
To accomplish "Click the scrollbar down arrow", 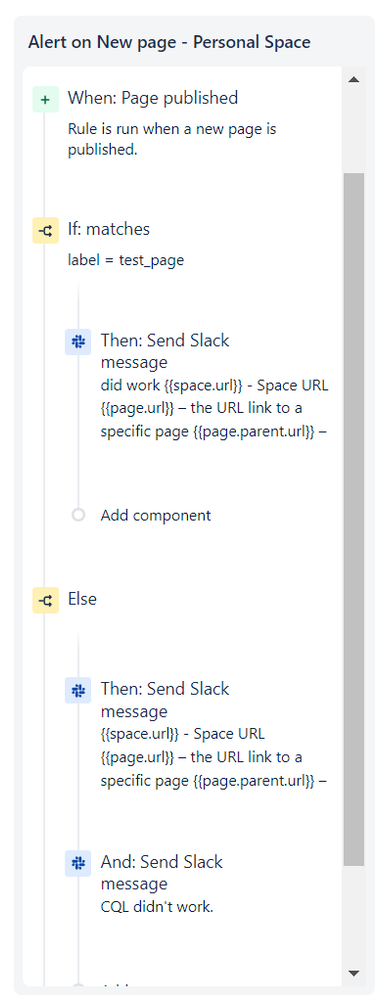I will pyautogui.click(x=354, y=973).
